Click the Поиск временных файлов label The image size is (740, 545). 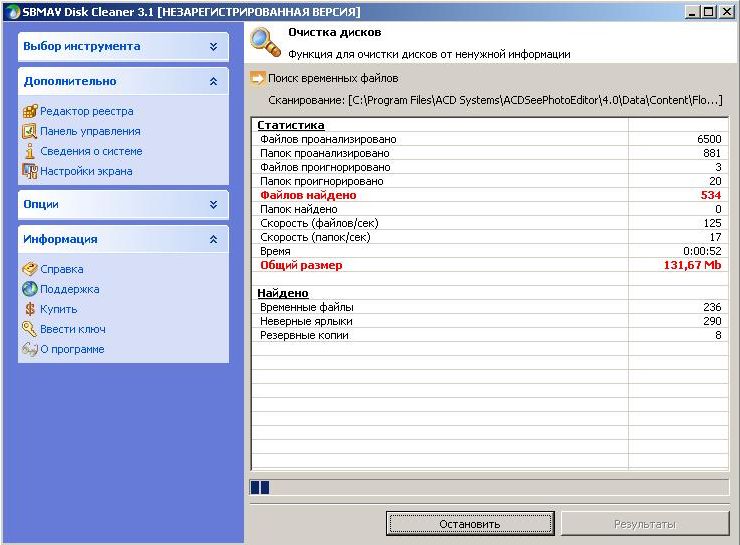[333, 78]
